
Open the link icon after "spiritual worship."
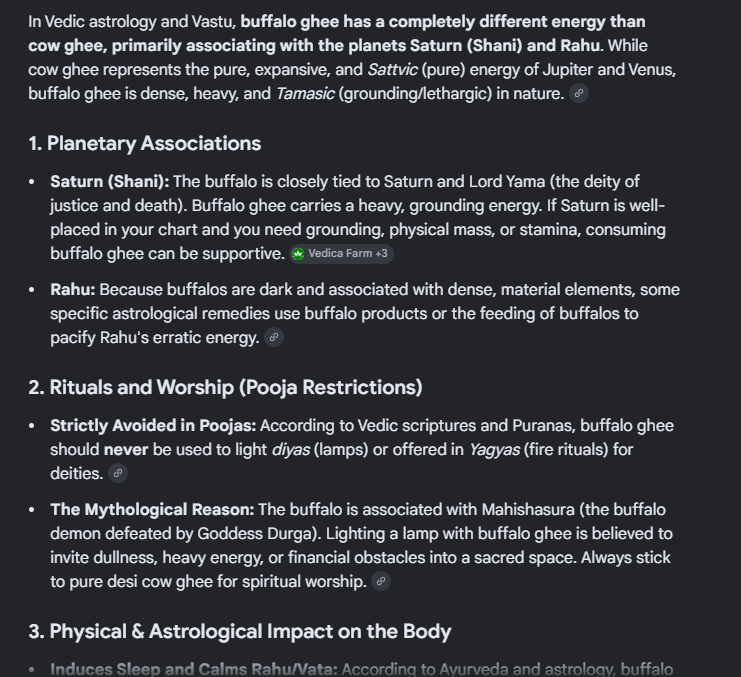pyautogui.click(x=381, y=581)
